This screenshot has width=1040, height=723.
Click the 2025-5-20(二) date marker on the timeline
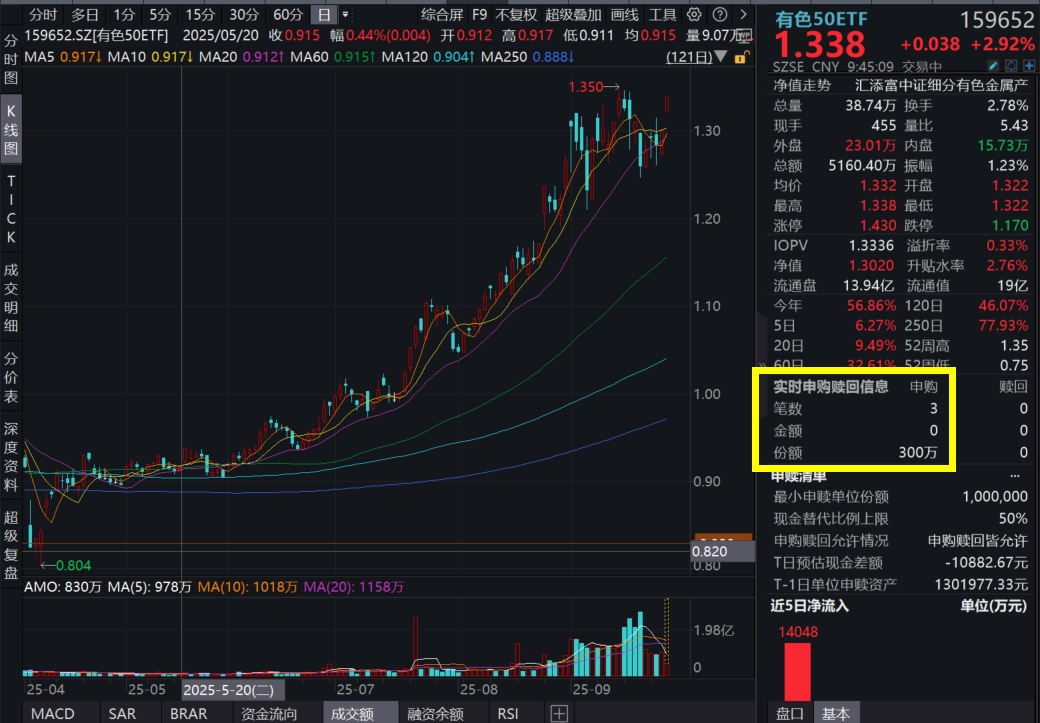(232, 690)
